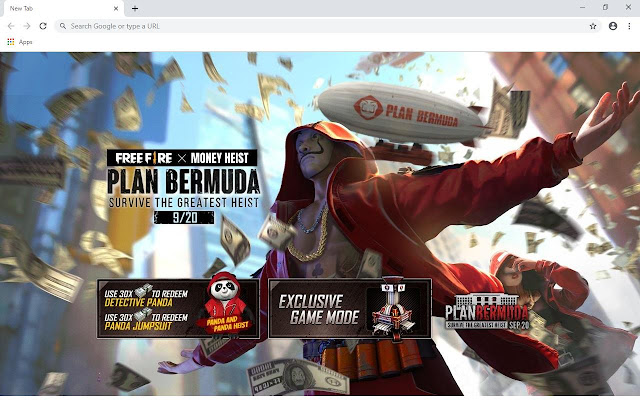Minimize the Chrome window
The image size is (640, 400).
click(x=582, y=7)
